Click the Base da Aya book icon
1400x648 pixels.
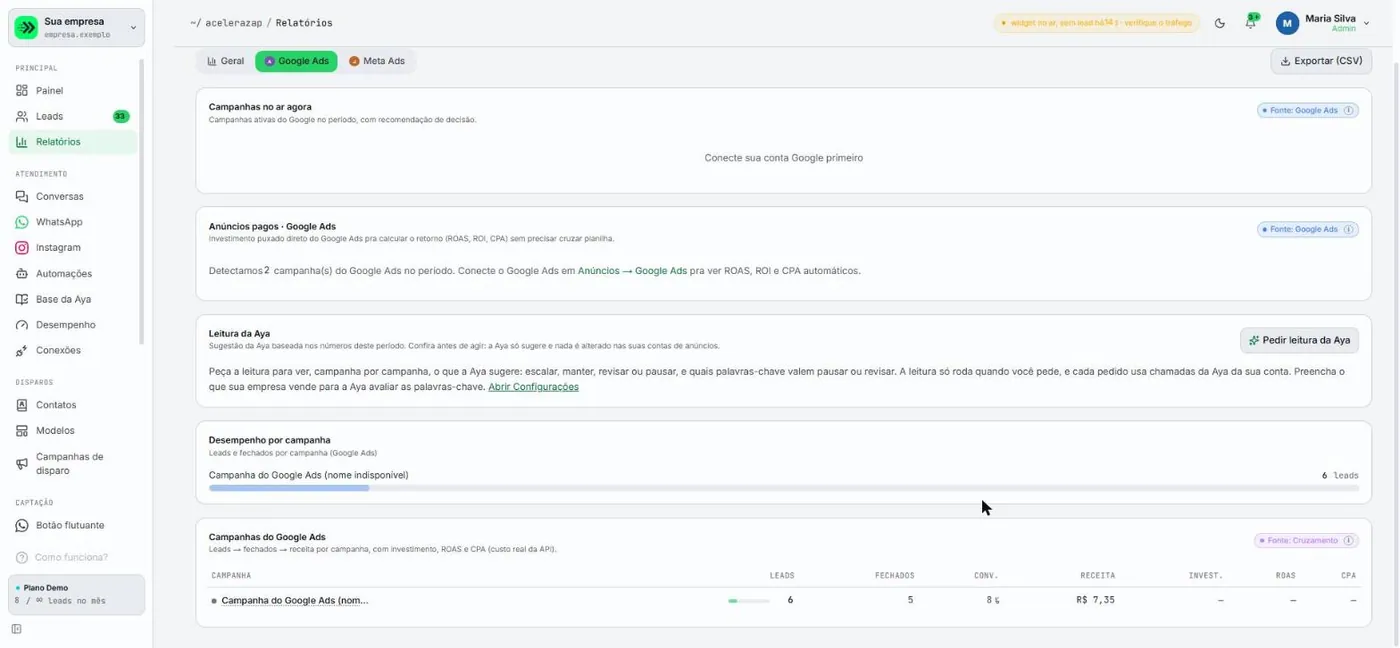click(x=22, y=299)
